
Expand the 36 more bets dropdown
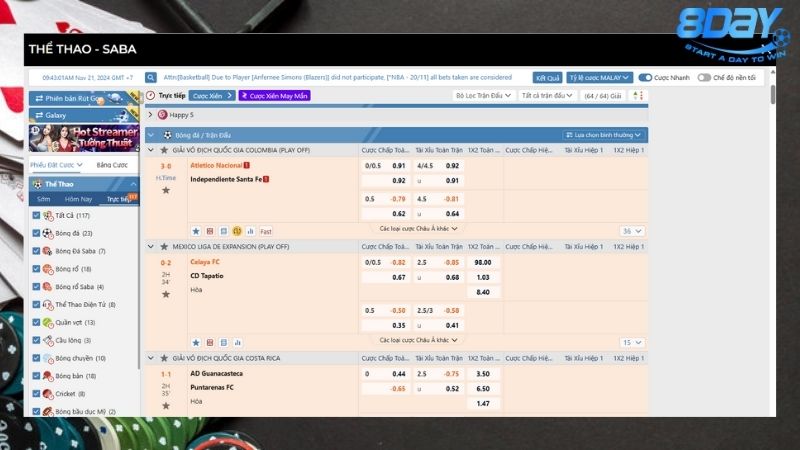tap(632, 231)
